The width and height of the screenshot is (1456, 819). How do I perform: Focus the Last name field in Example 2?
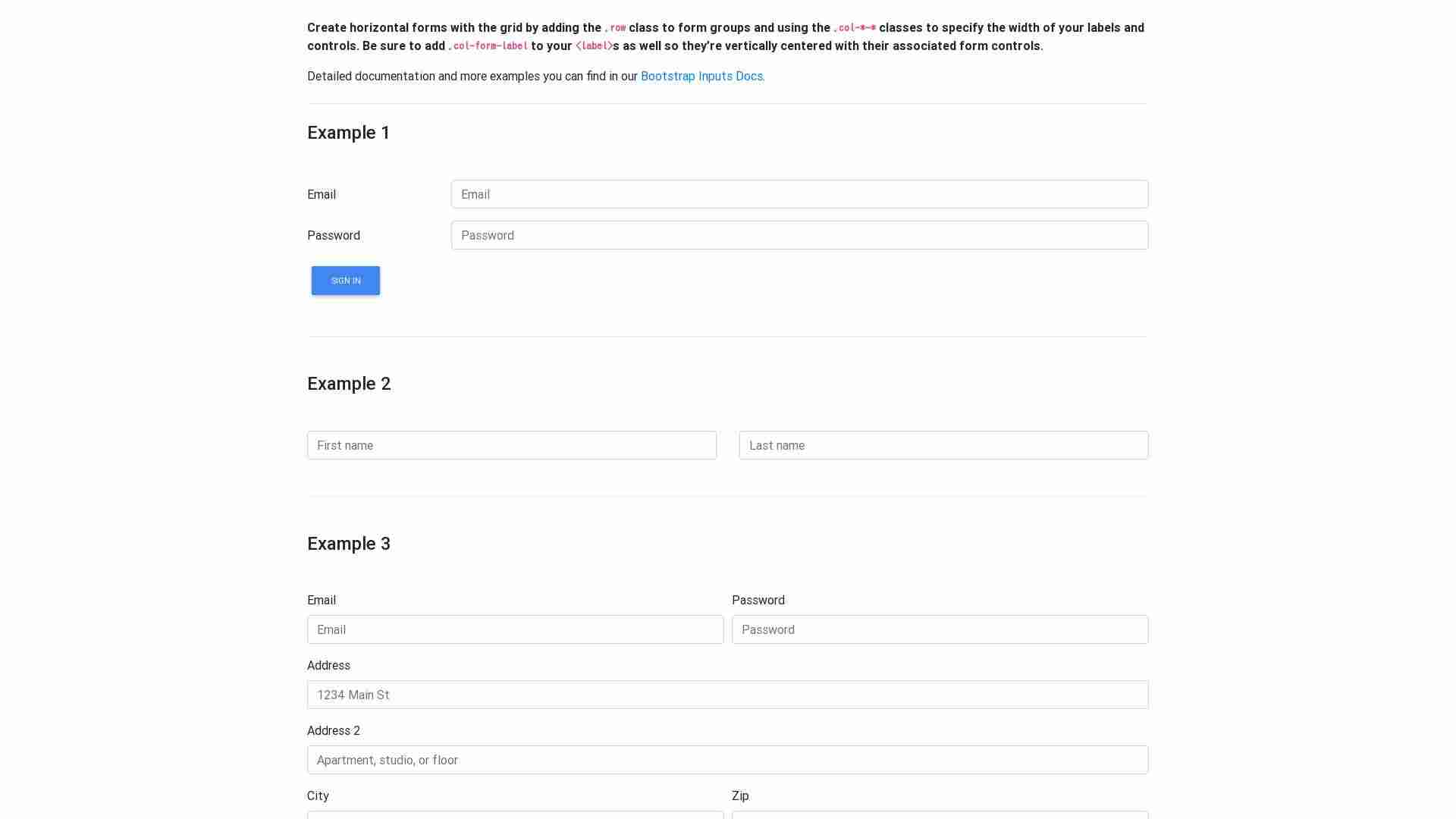click(943, 445)
